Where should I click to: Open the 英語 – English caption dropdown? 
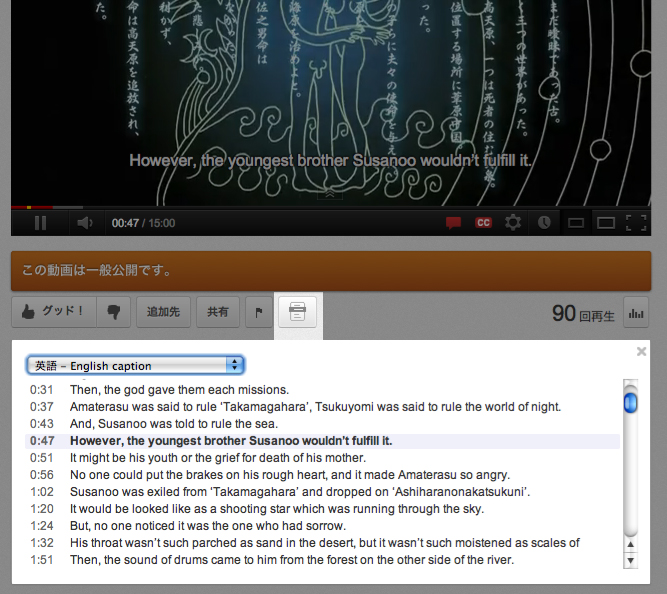coord(135,366)
